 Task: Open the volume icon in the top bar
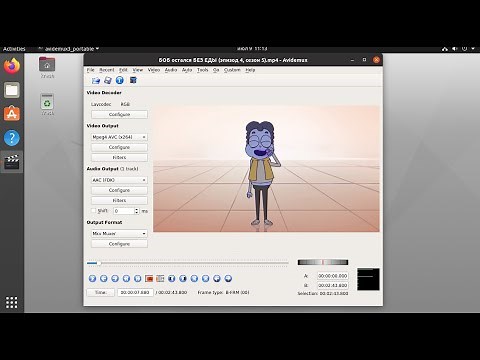(455, 49)
